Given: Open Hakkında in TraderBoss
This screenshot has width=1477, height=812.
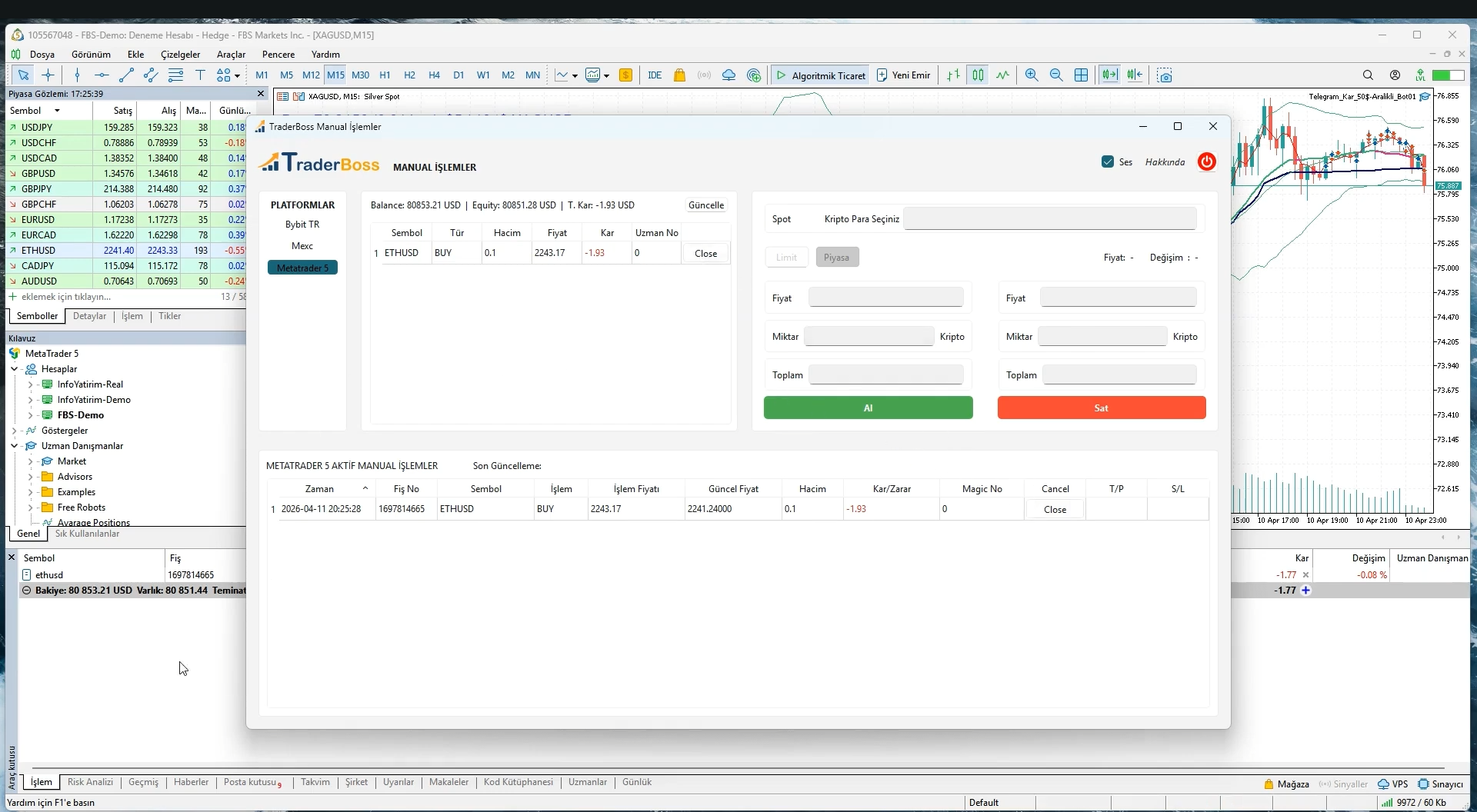Looking at the screenshot, I should (1165, 161).
